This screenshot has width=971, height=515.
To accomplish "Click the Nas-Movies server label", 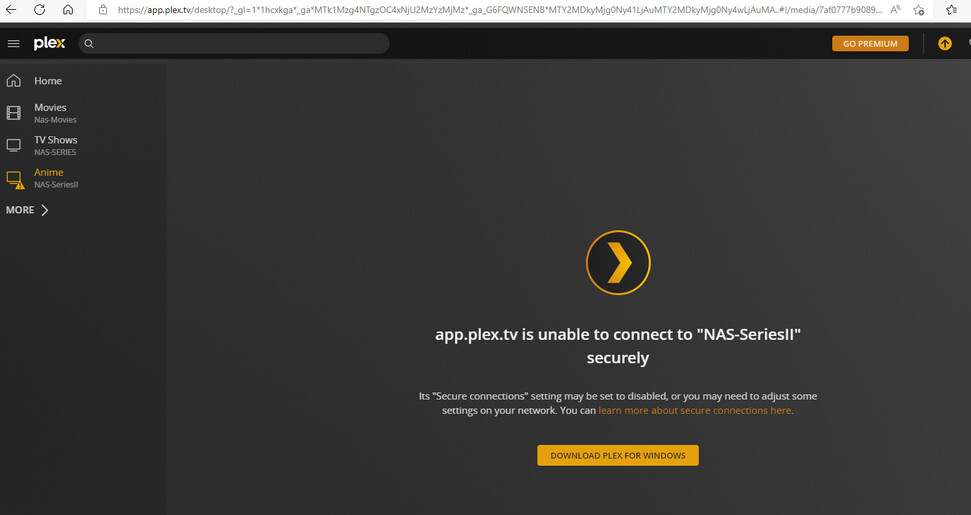I will click(55, 120).
